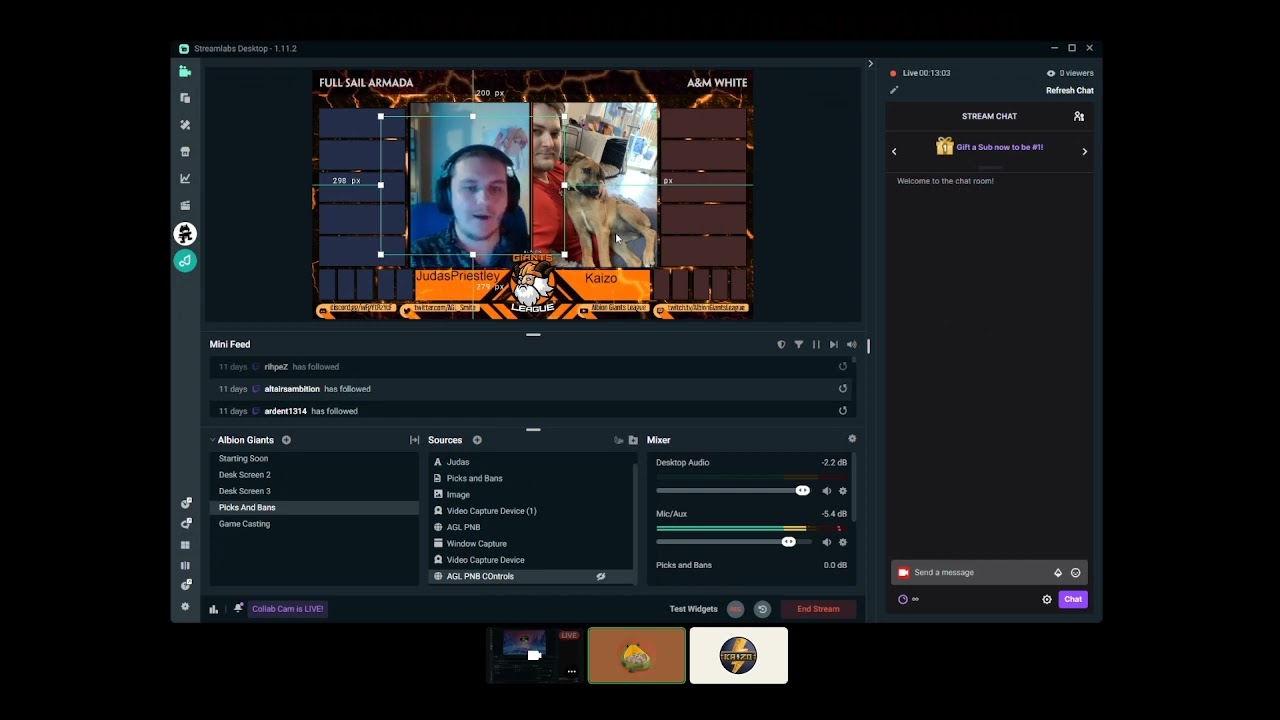Open the analytics line-chart sidebar icon
Screen dimensions: 1280x720
click(185, 179)
